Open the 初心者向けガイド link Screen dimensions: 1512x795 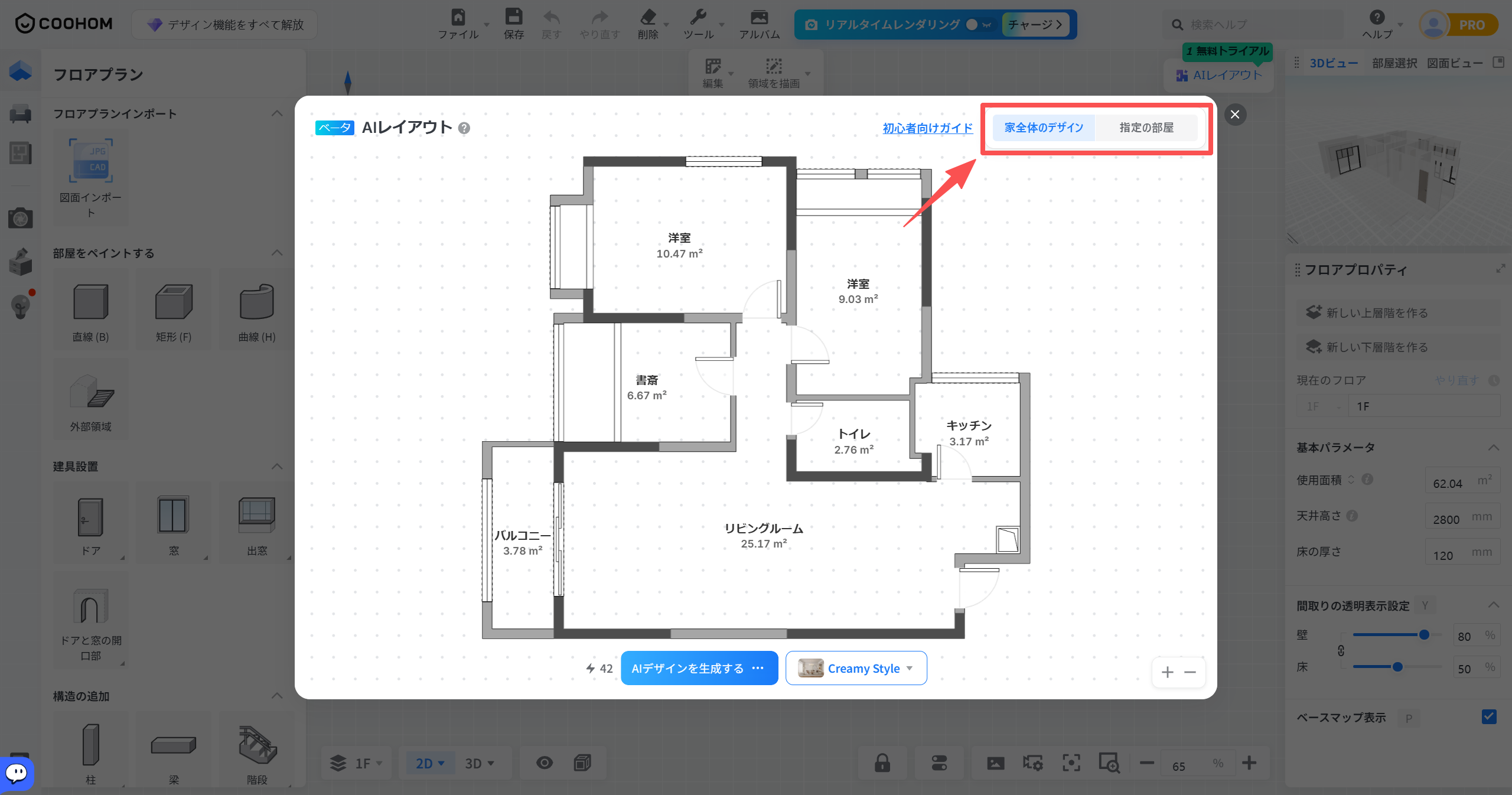(x=927, y=128)
